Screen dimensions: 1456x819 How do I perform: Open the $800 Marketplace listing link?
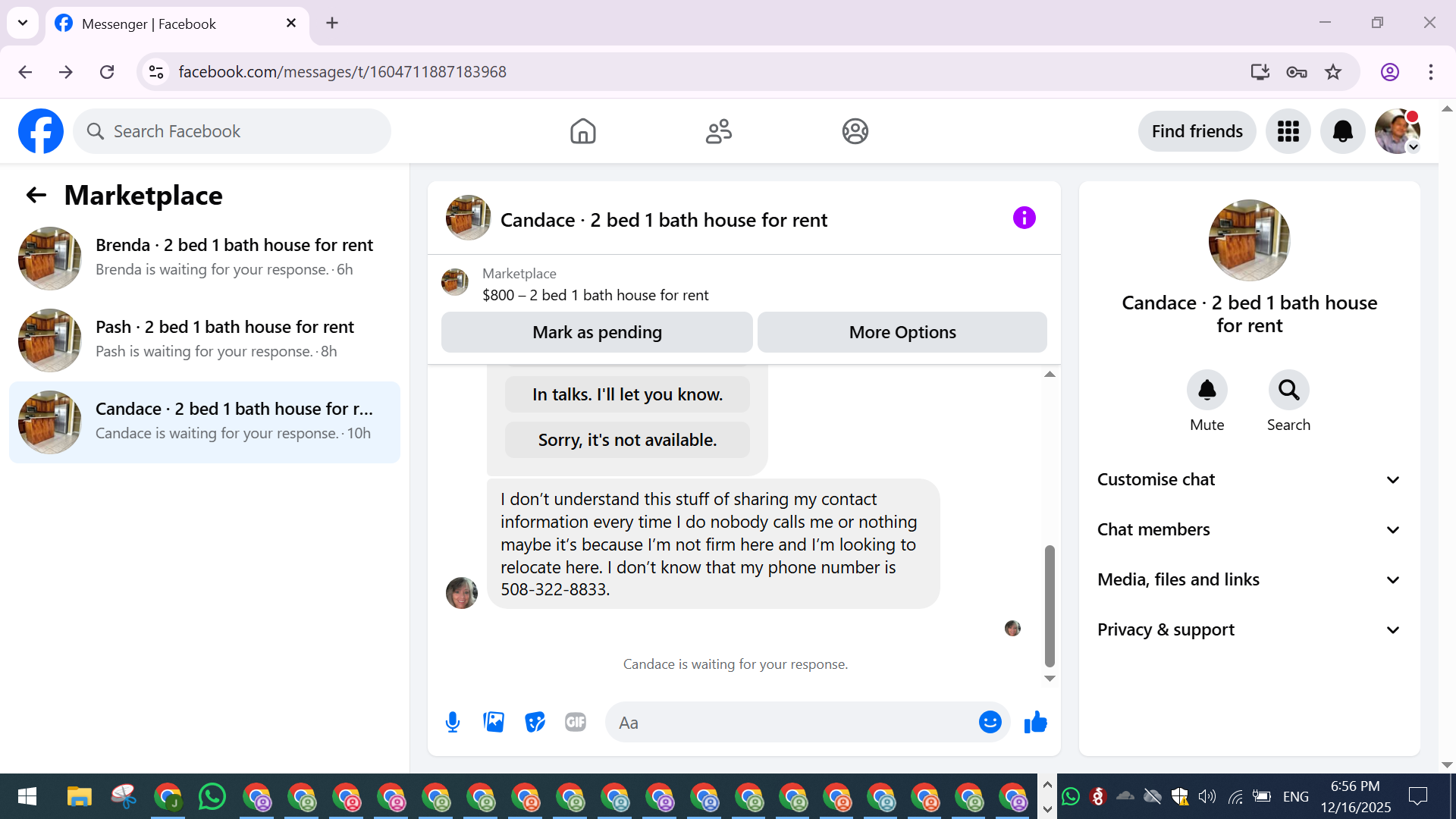595,295
